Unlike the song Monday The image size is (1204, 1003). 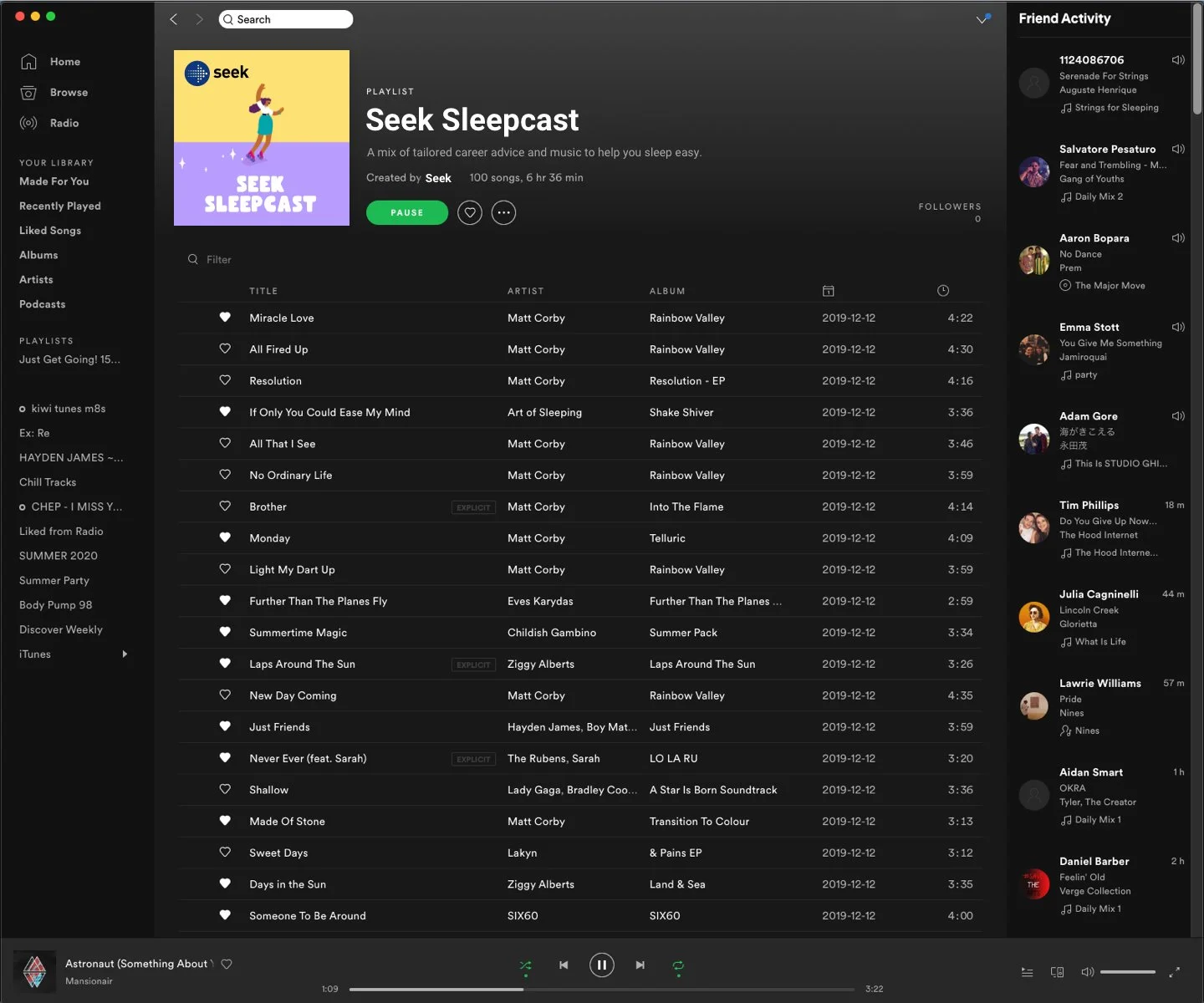pos(225,538)
